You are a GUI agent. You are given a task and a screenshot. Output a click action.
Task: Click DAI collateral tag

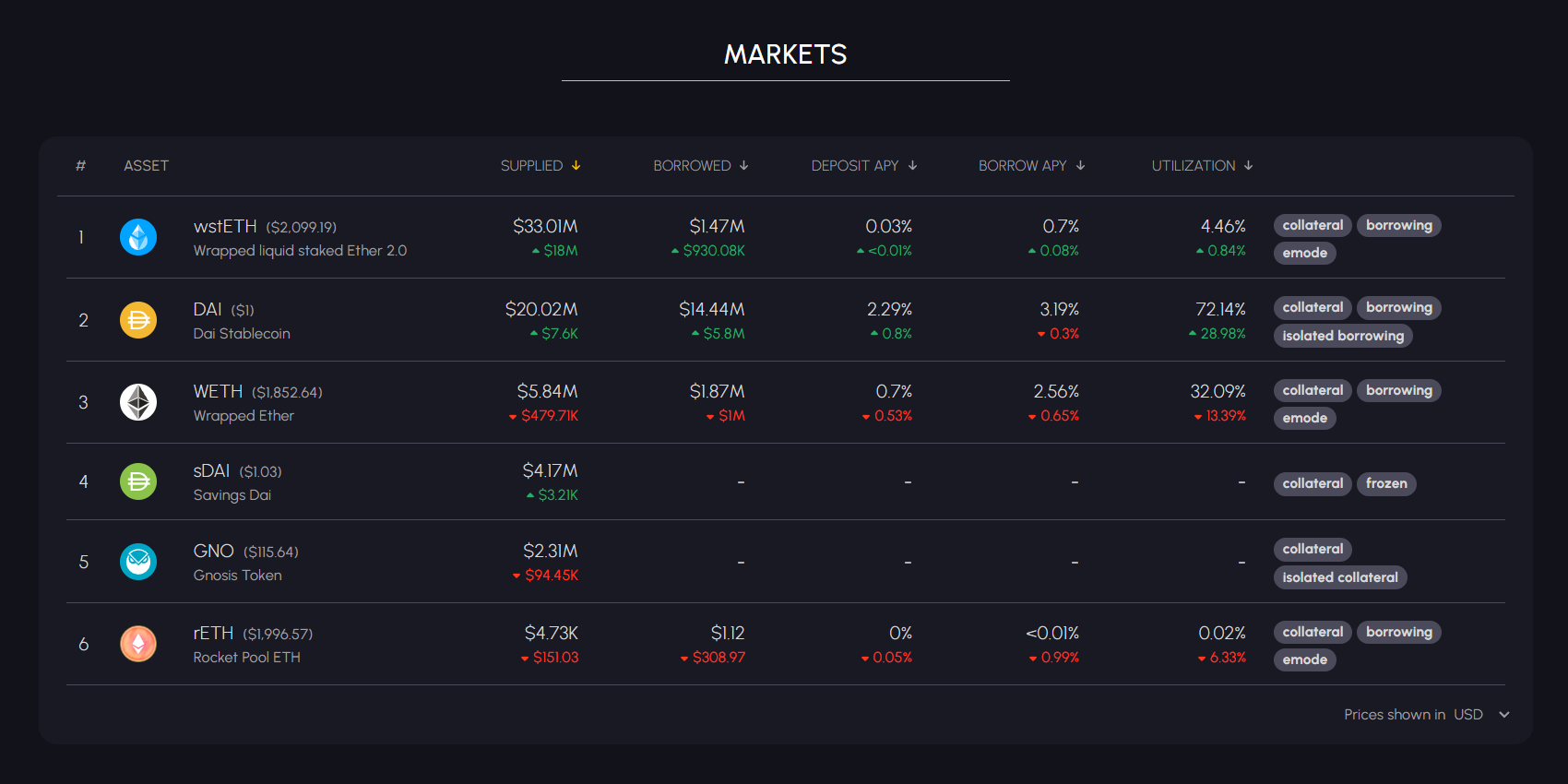tap(1313, 307)
